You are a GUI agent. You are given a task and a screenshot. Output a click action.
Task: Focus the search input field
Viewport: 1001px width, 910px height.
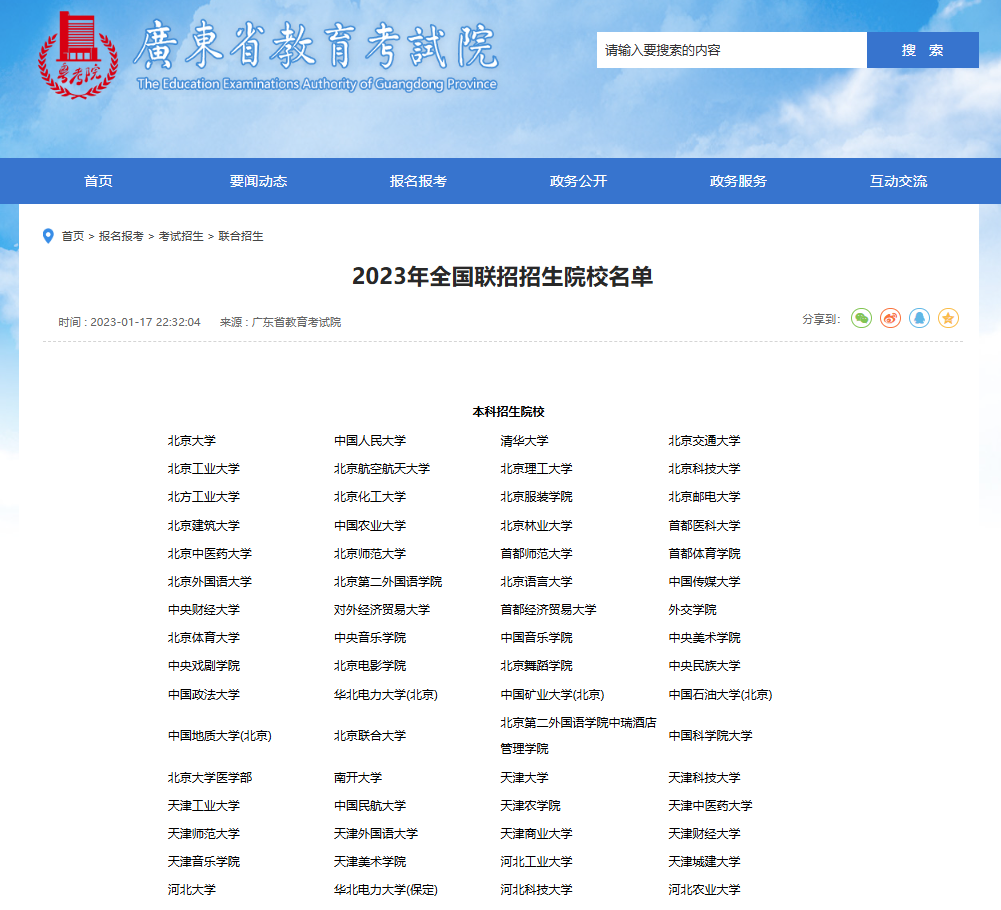coord(732,50)
